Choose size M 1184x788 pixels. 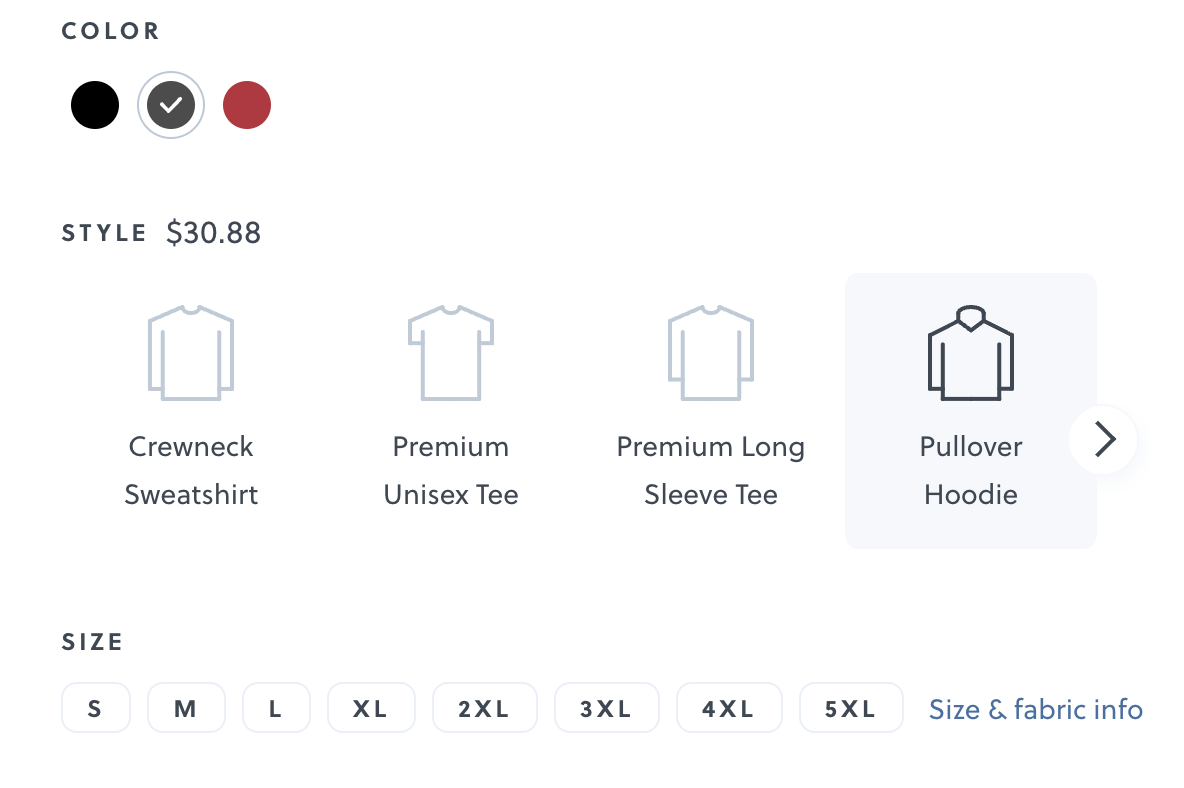point(186,709)
